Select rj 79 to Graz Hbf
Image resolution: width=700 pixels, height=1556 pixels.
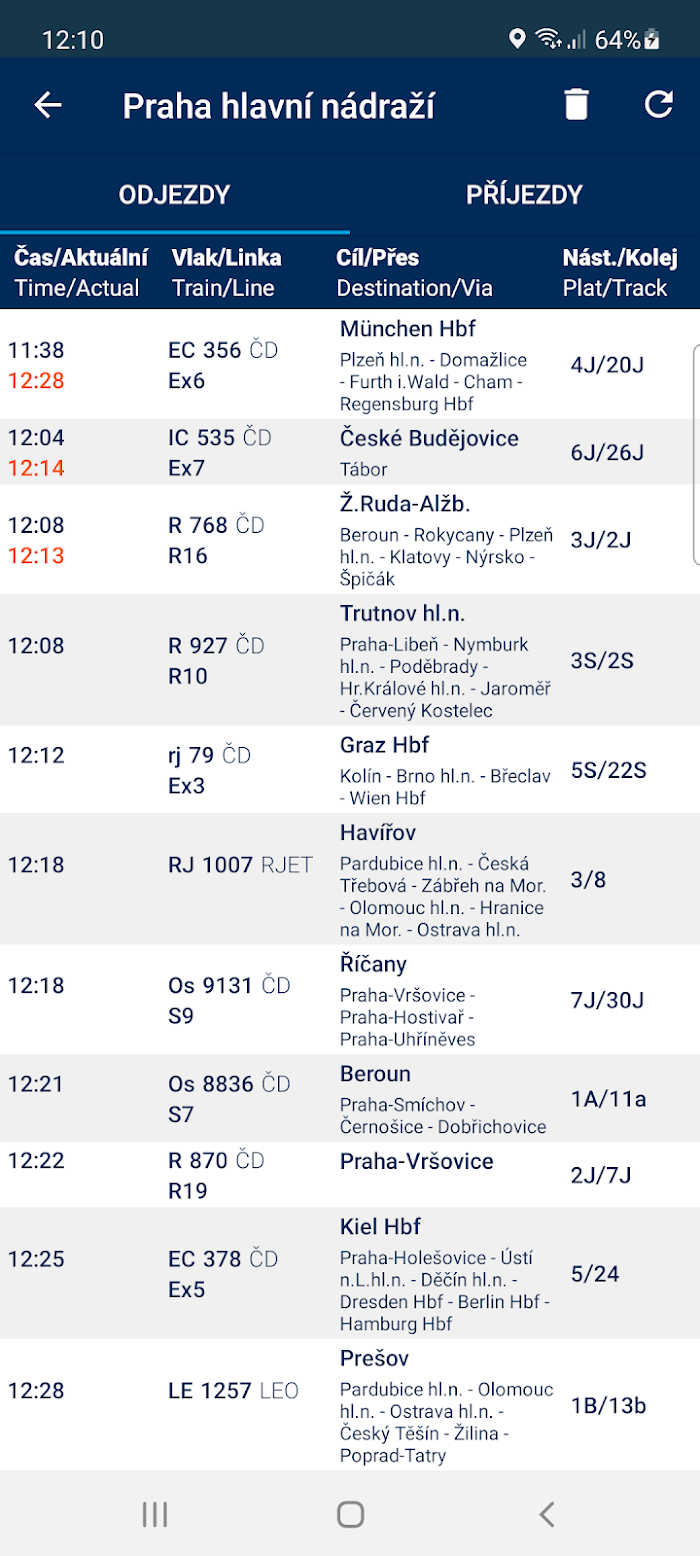pos(350,770)
